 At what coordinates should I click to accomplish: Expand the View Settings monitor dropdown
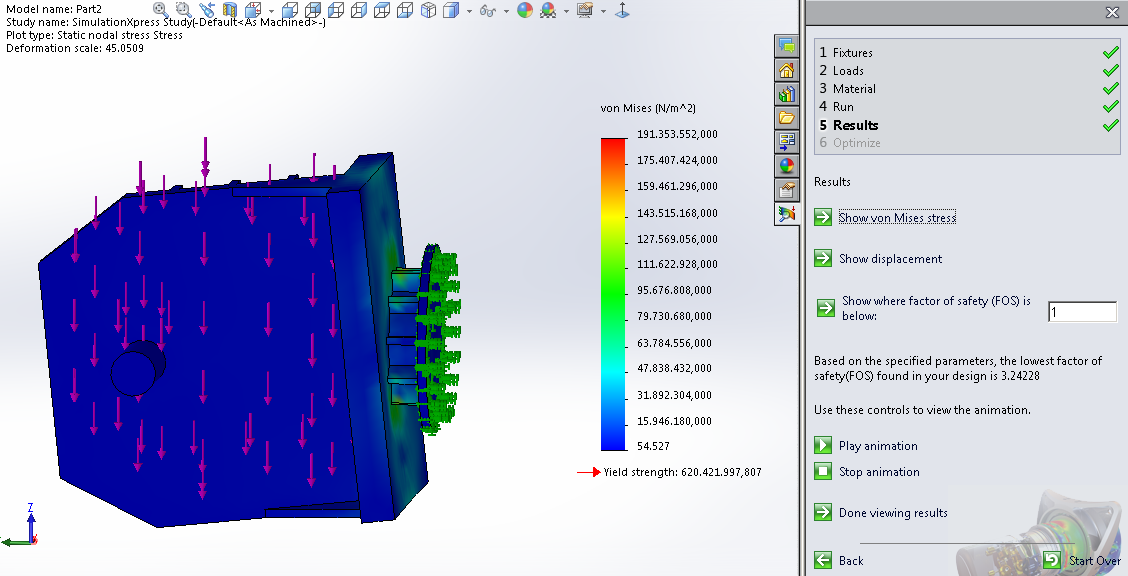coord(603,11)
